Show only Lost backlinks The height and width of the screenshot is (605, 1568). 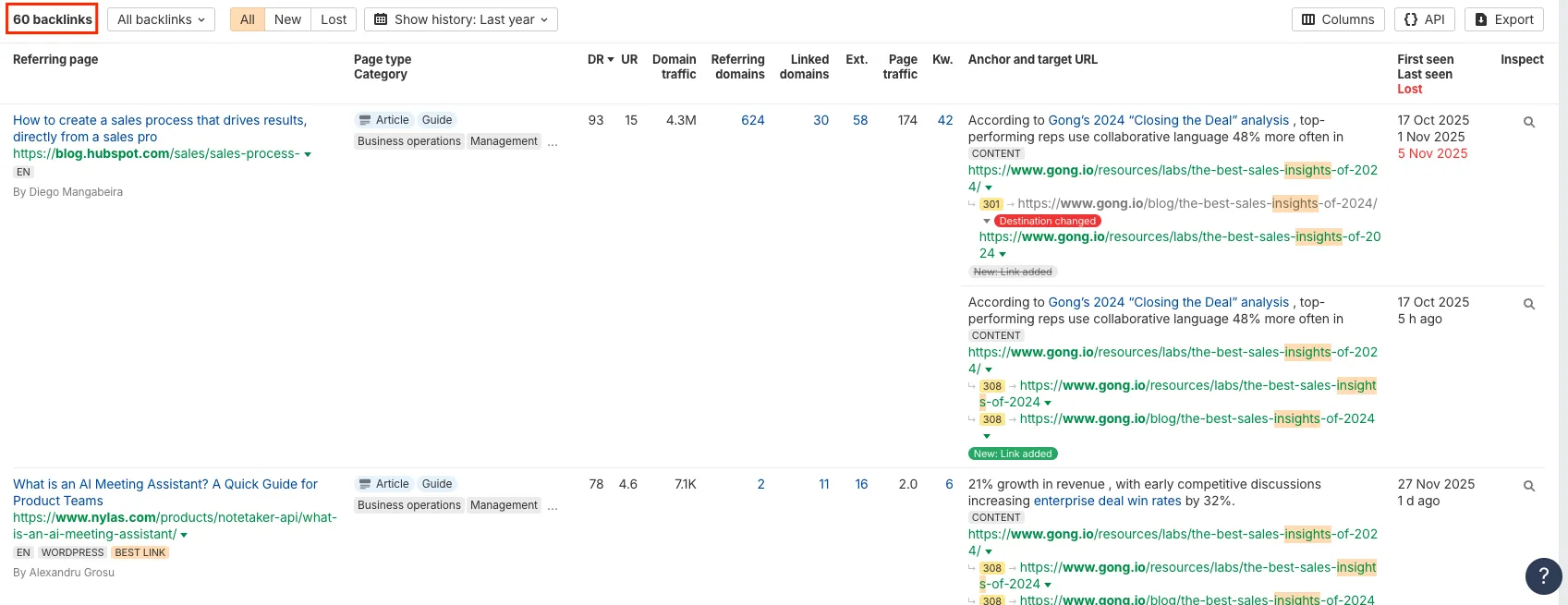click(x=334, y=19)
